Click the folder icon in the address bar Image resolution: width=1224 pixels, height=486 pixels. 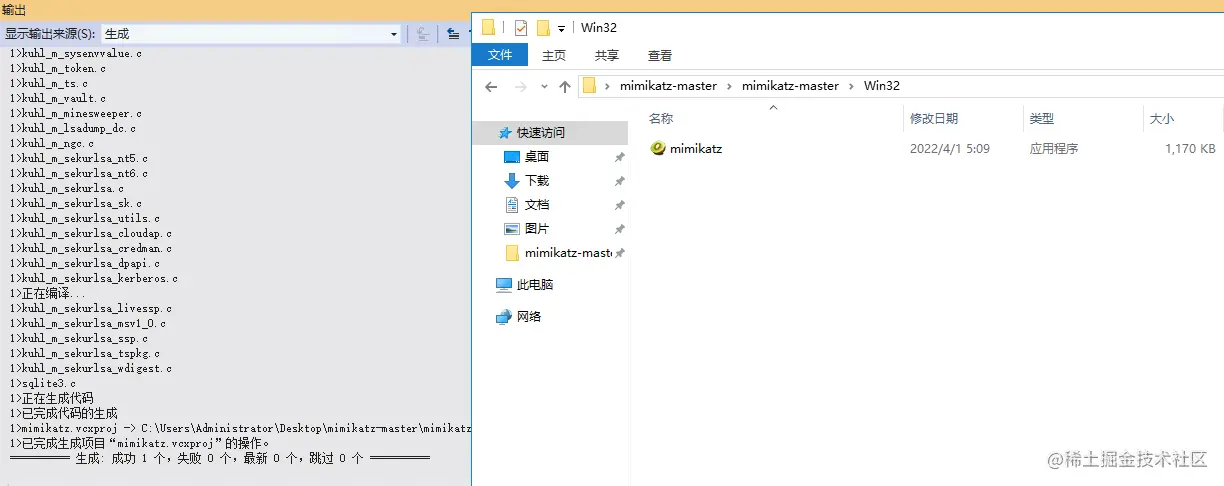[589, 85]
